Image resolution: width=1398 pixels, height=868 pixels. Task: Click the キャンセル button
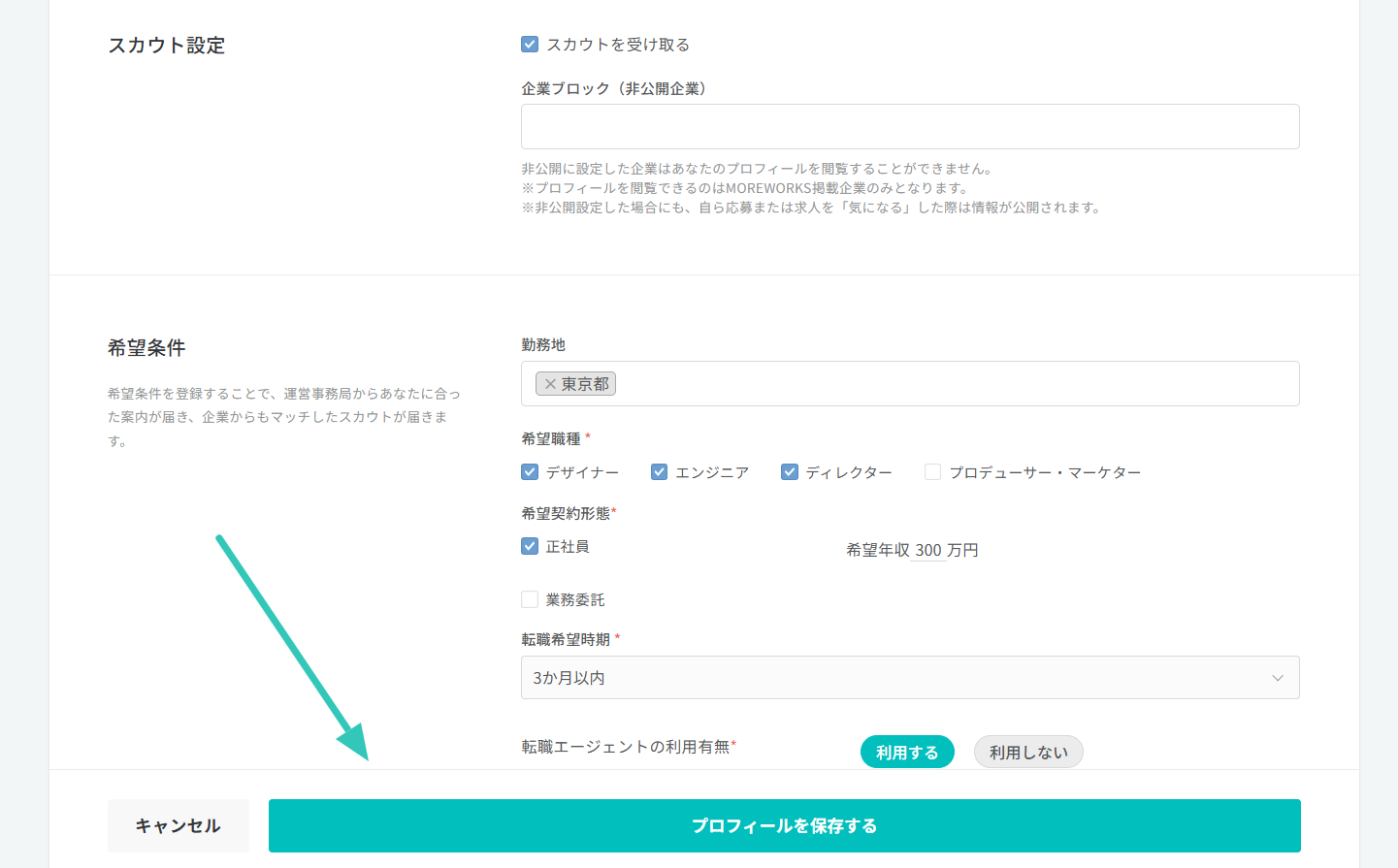(179, 825)
